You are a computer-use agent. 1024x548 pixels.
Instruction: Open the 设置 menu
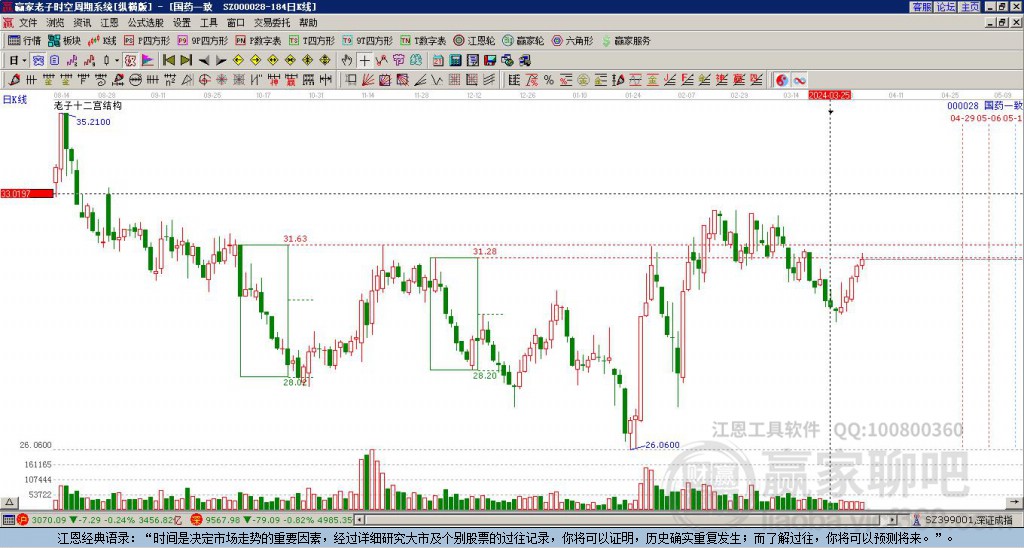[182, 23]
